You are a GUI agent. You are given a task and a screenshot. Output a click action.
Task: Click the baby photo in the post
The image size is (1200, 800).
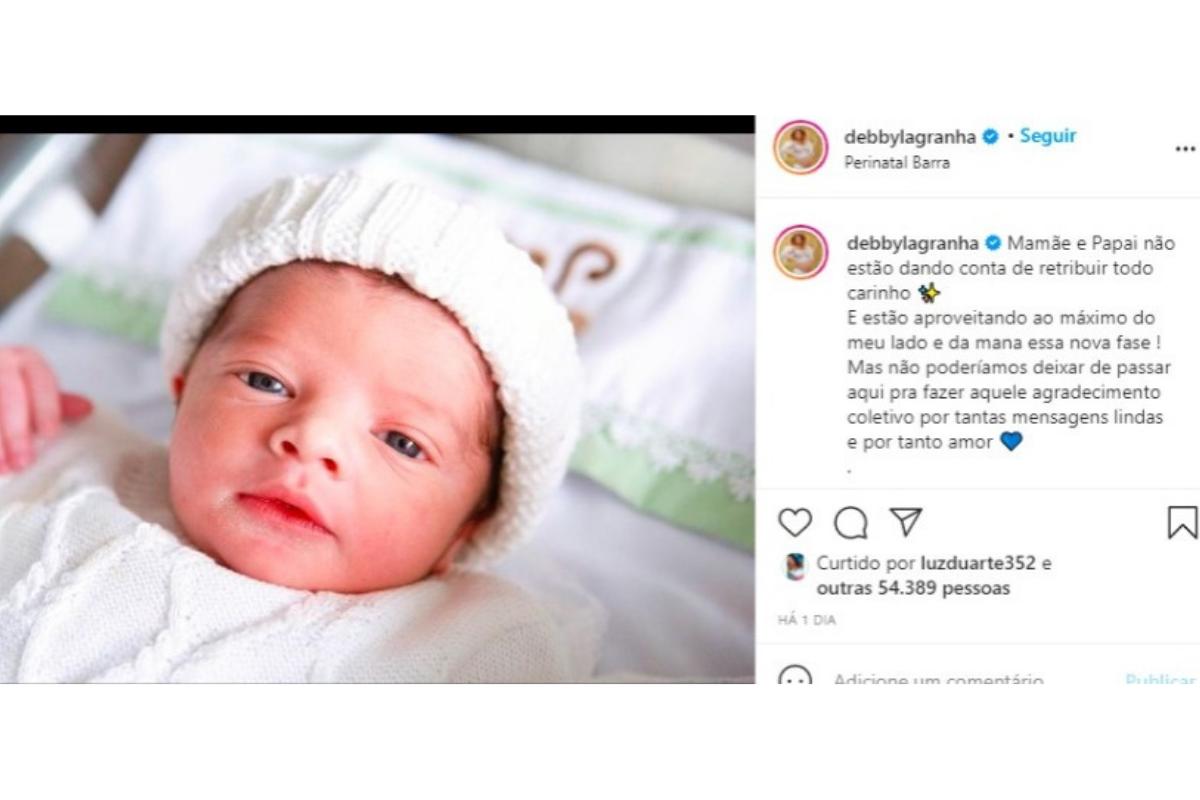[377, 408]
